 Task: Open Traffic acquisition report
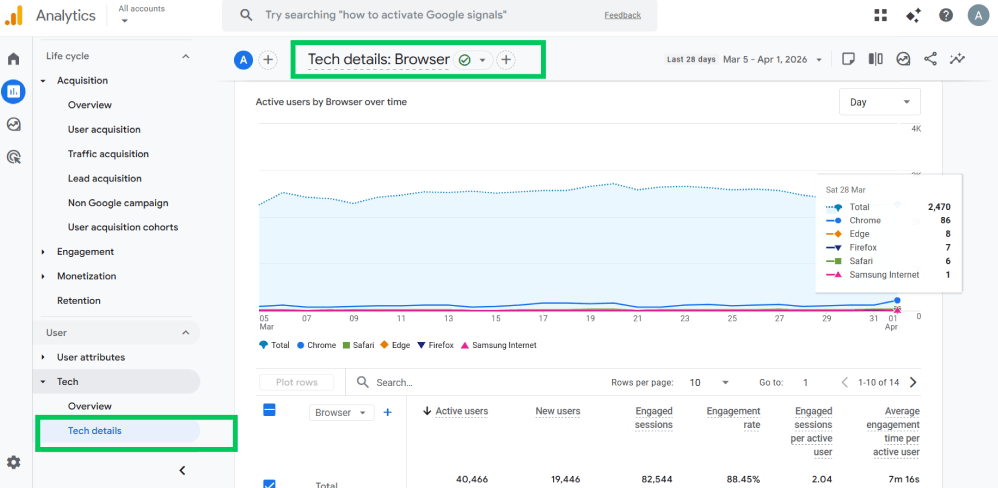coord(108,154)
